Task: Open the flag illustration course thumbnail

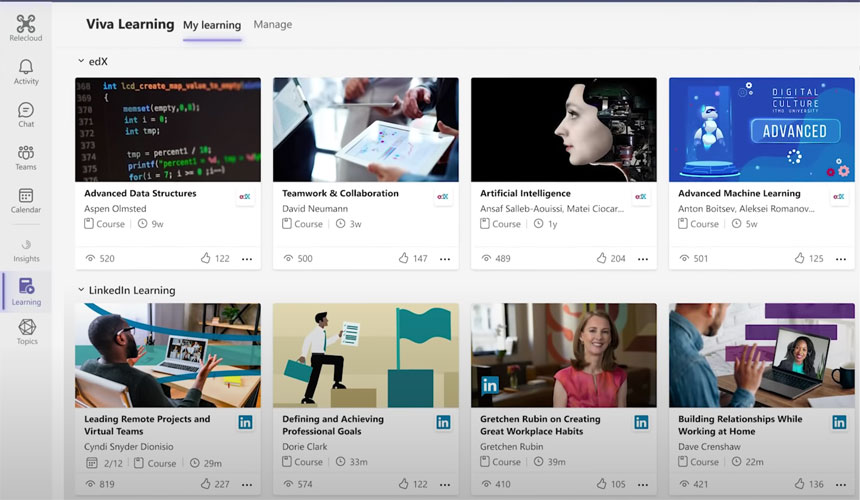Action: [366, 355]
